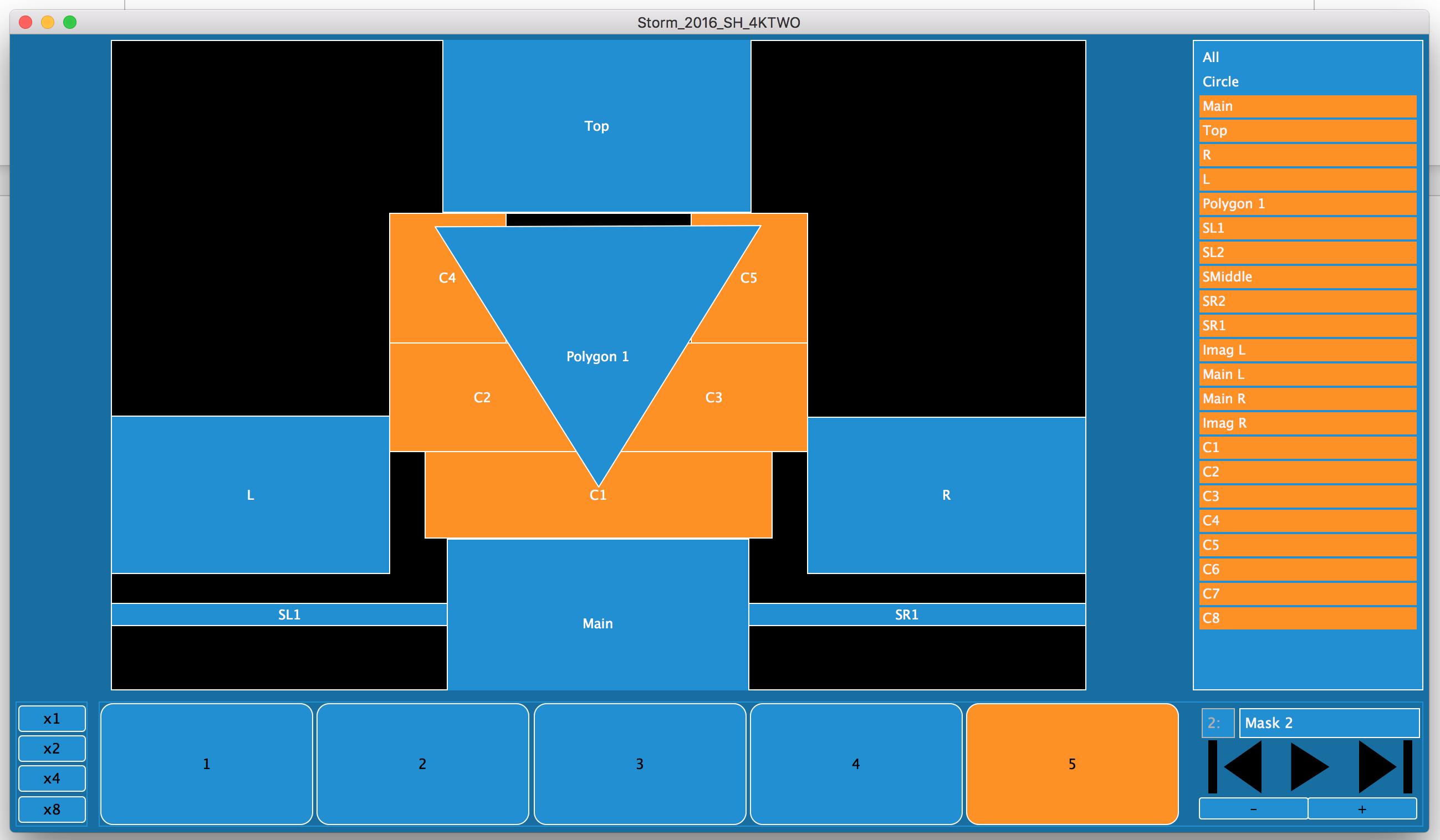Toggle preset button 1

[206, 764]
